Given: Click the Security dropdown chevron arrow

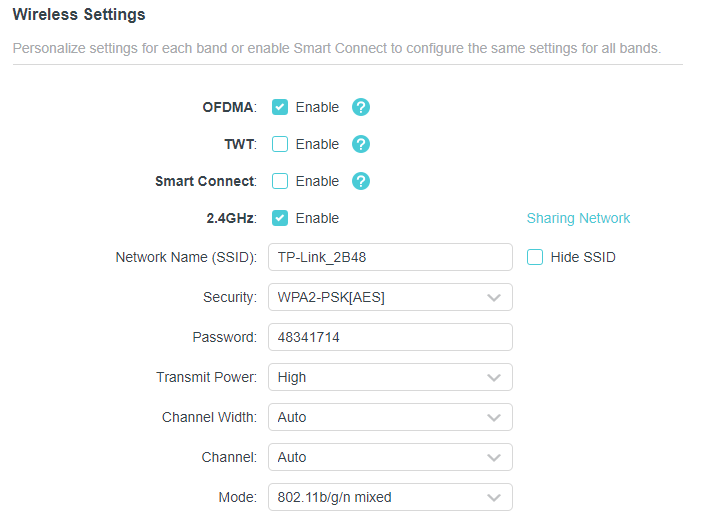Looking at the screenshot, I should click(x=493, y=297).
